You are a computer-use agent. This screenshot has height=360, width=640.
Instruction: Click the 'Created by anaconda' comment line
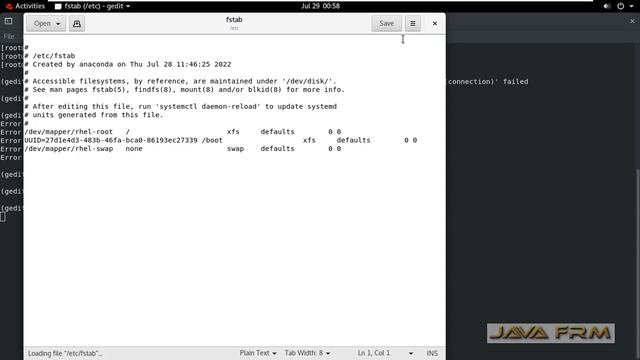click(x=128, y=64)
